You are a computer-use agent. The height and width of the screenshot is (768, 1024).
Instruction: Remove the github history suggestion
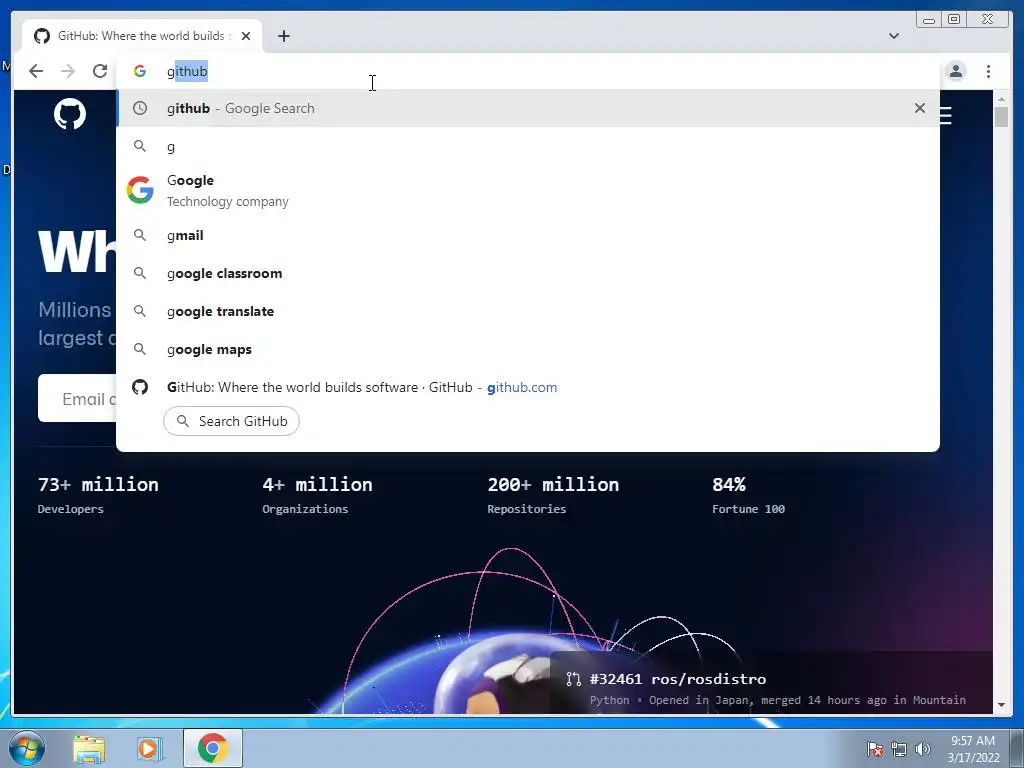click(x=920, y=108)
